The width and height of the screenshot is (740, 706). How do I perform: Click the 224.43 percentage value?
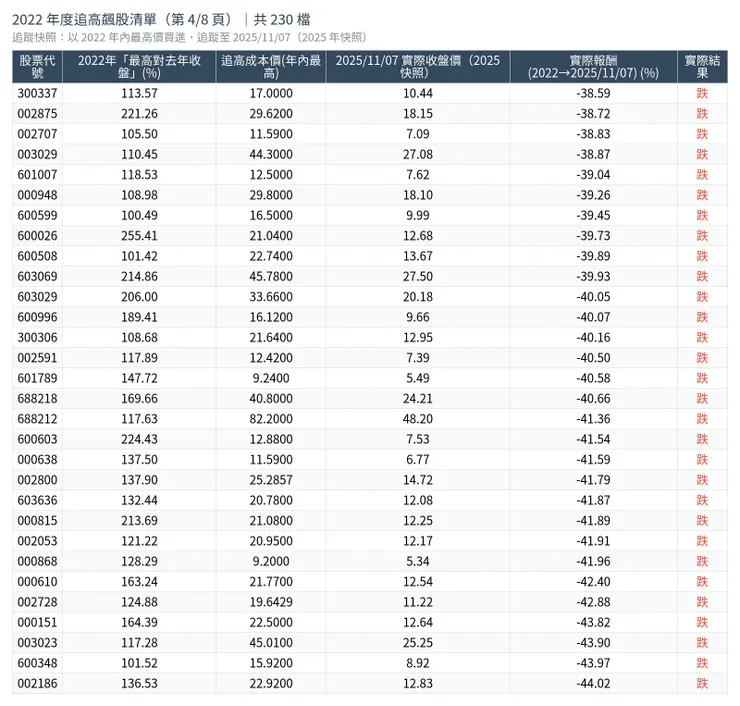[x=139, y=439]
